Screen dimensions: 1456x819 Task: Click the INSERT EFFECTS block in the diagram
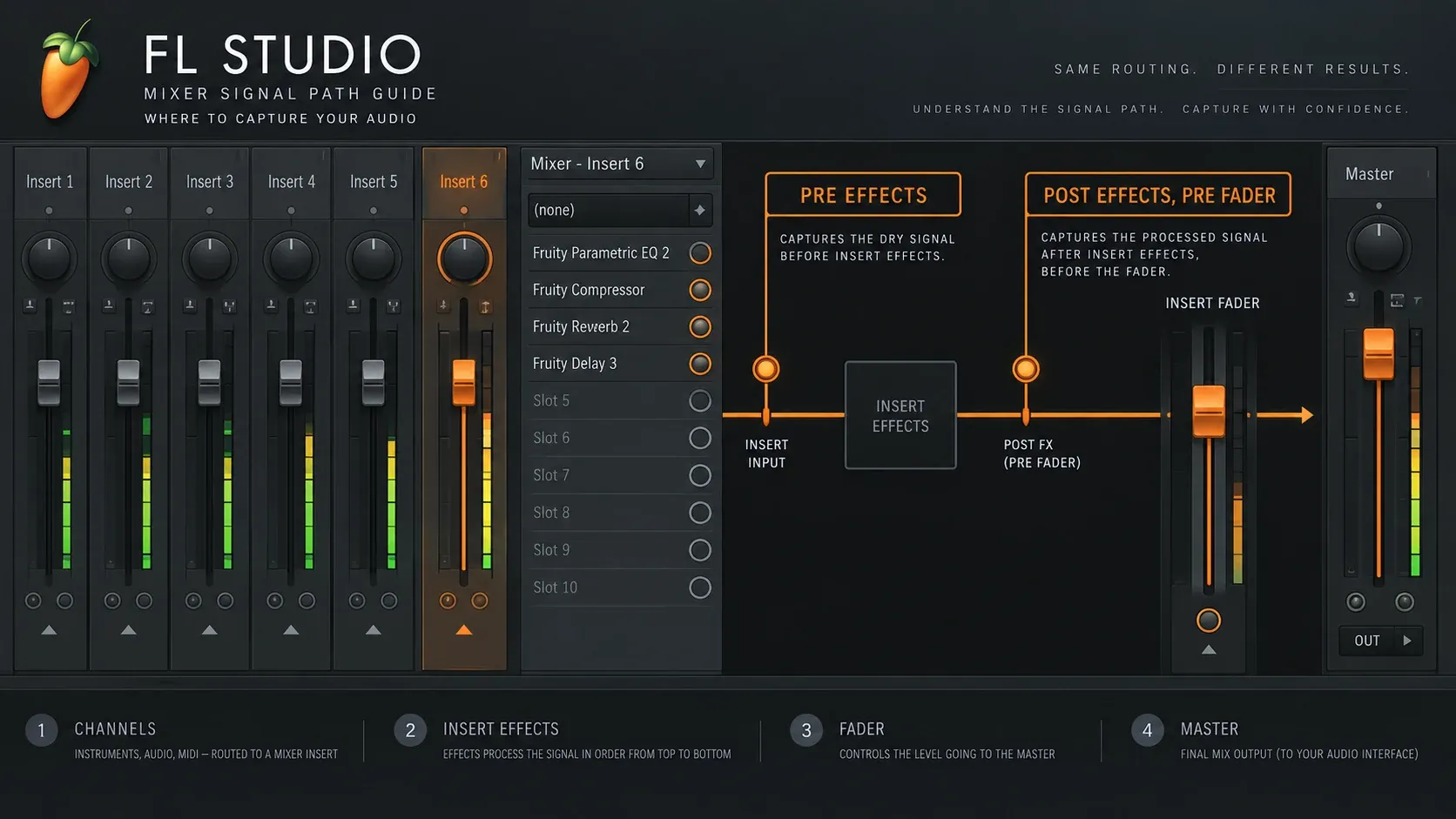tap(900, 416)
